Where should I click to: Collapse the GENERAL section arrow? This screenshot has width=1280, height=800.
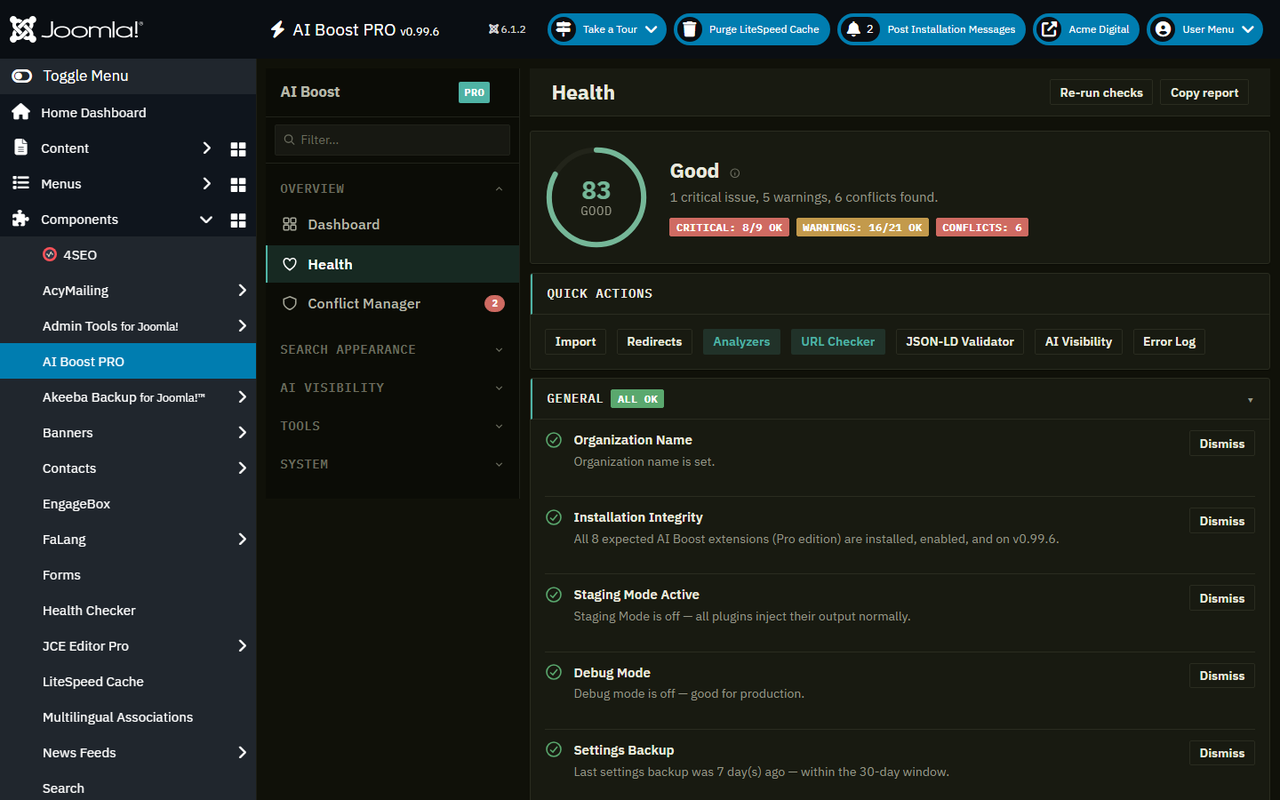tap(1250, 400)
